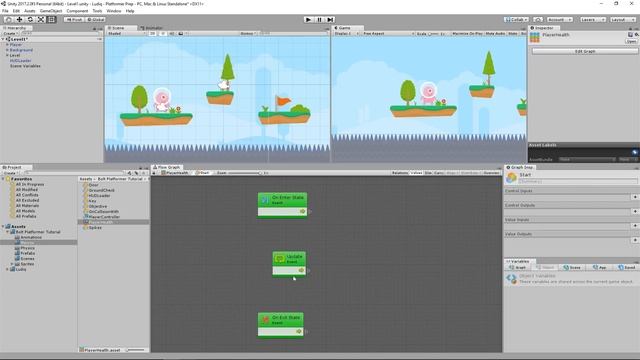Open the Layout dropdown
The width and height of the screenshot is (640, 360).
point(622,19)
